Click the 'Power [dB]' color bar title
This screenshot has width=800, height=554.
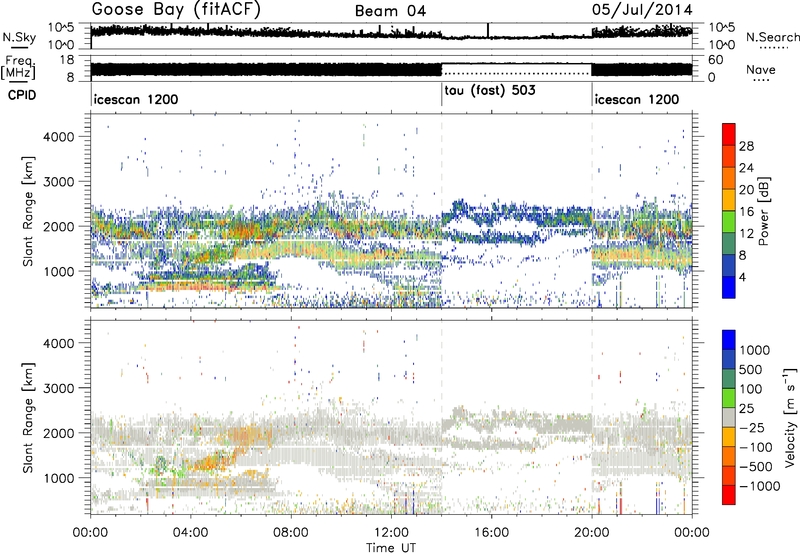tap(764, 211)
